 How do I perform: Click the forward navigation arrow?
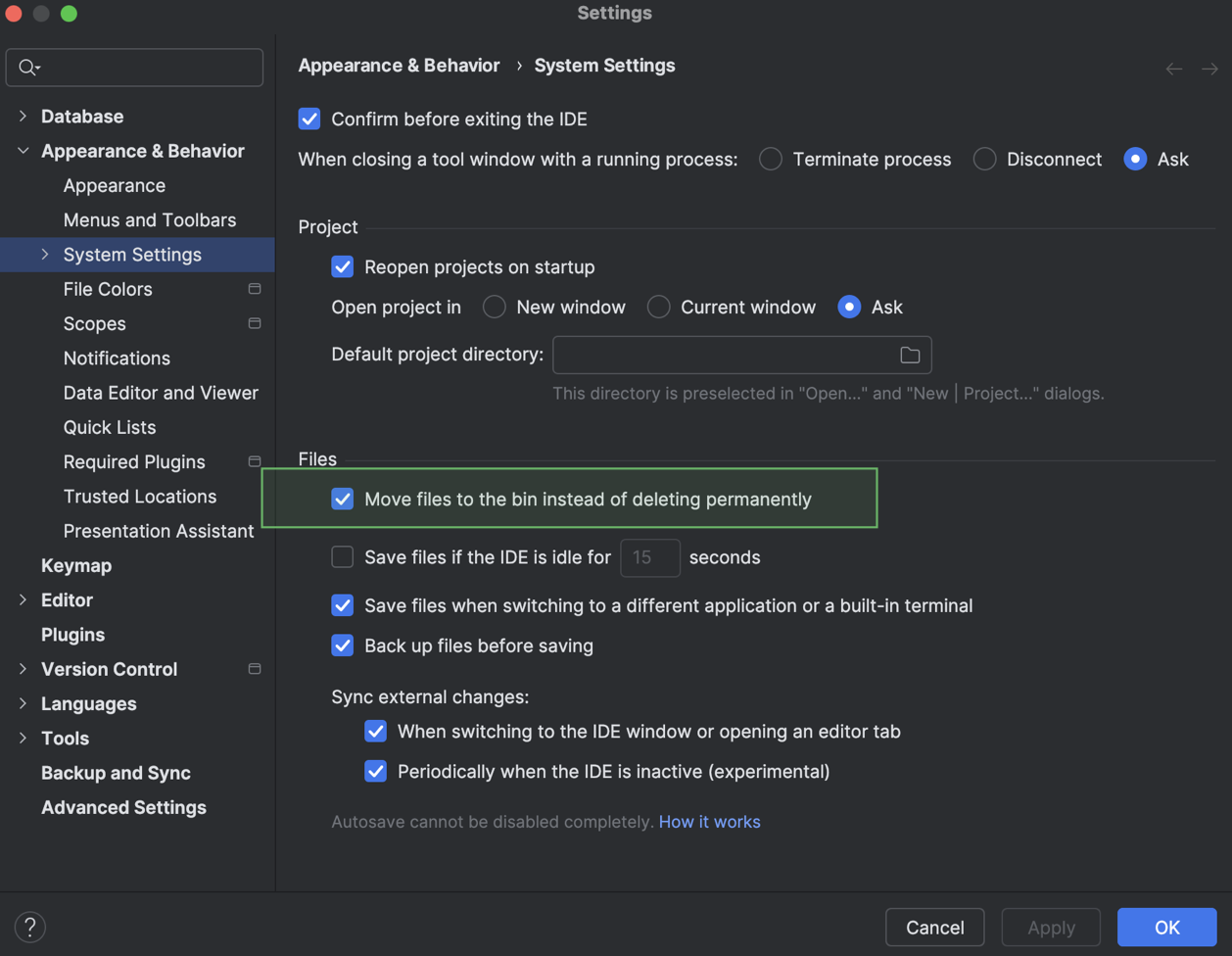[1210, 69]
